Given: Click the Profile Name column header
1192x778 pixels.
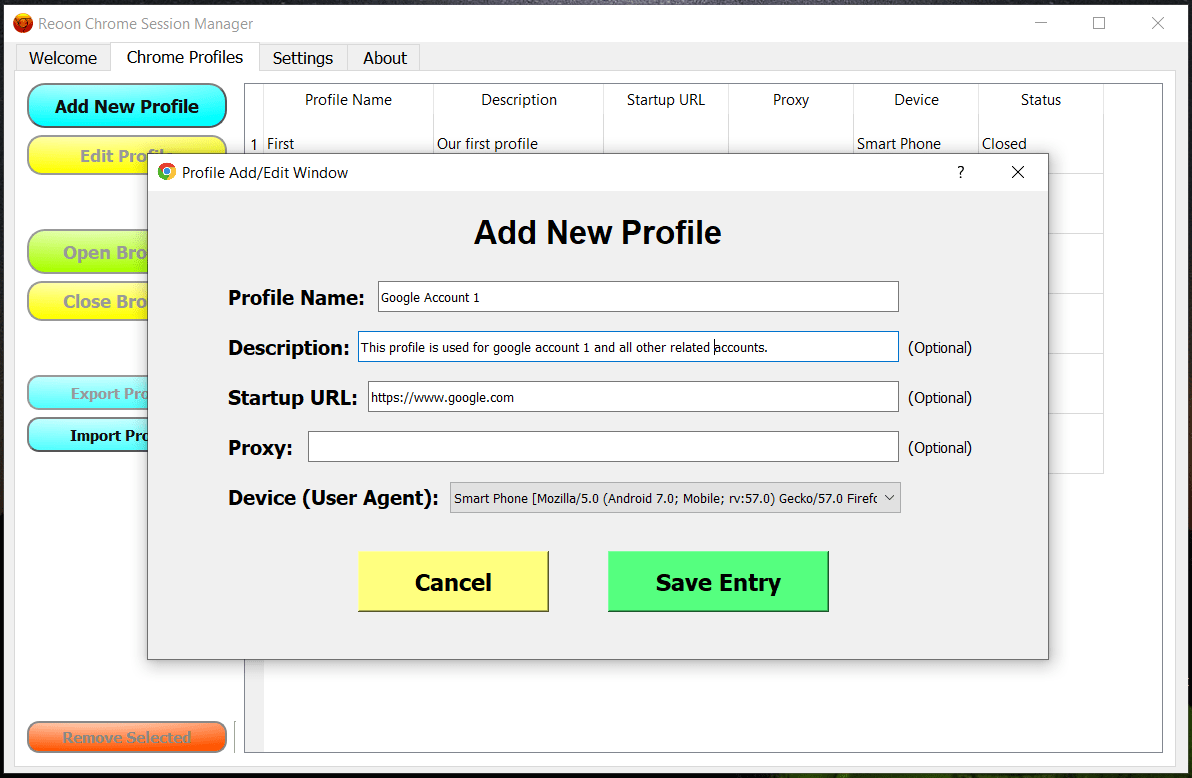Looking at the screenshot, I should 348,100.
